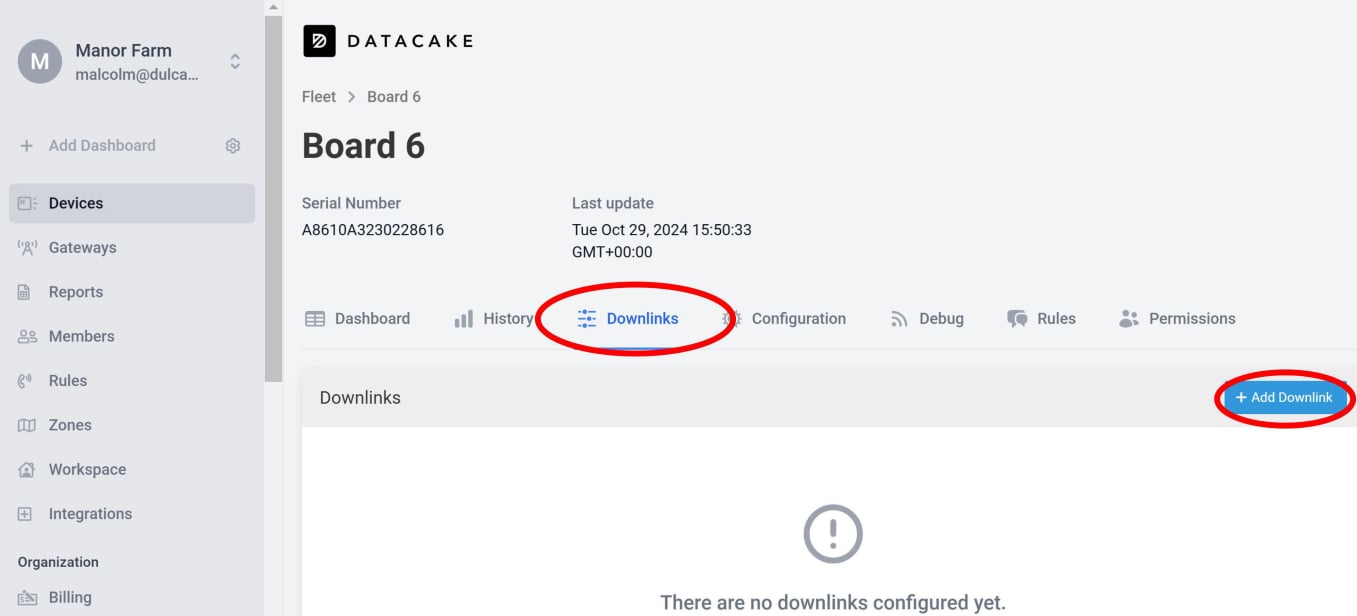Viewport: 1357px width, 616px height.
Task: Click the breadcrumb chevron after Fleet
Action: click(x=352, y=97)
